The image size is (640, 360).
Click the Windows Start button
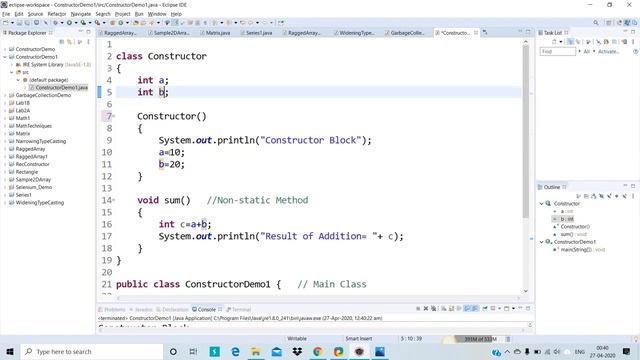pos(10,351)
